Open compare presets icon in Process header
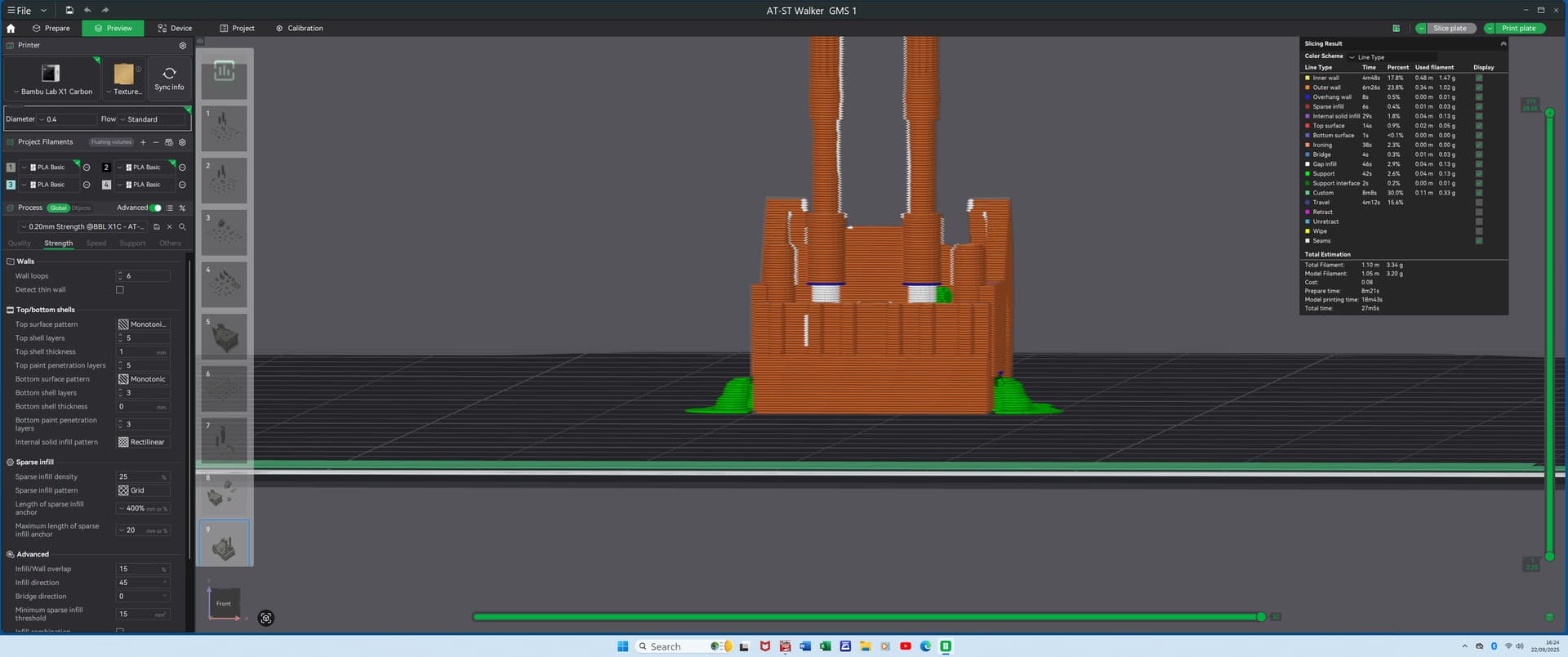 point(182,208)
